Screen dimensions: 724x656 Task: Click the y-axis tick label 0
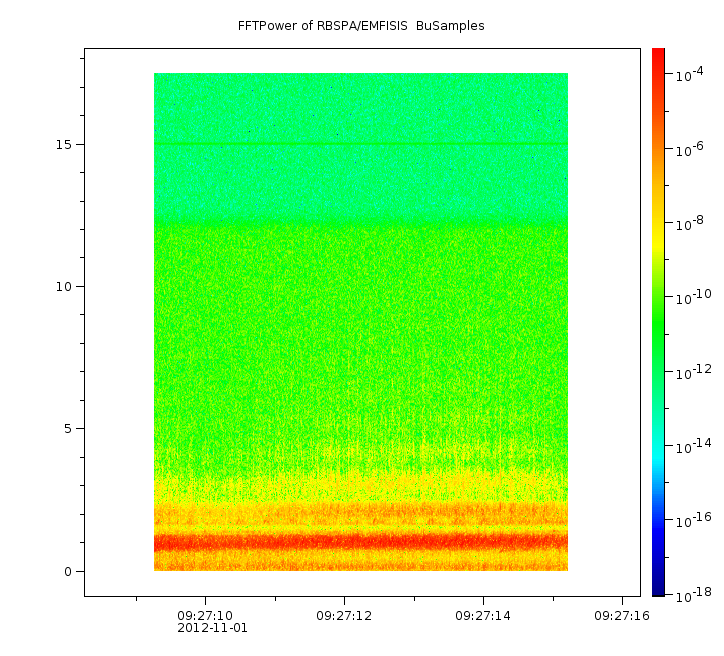coord(66,571)
